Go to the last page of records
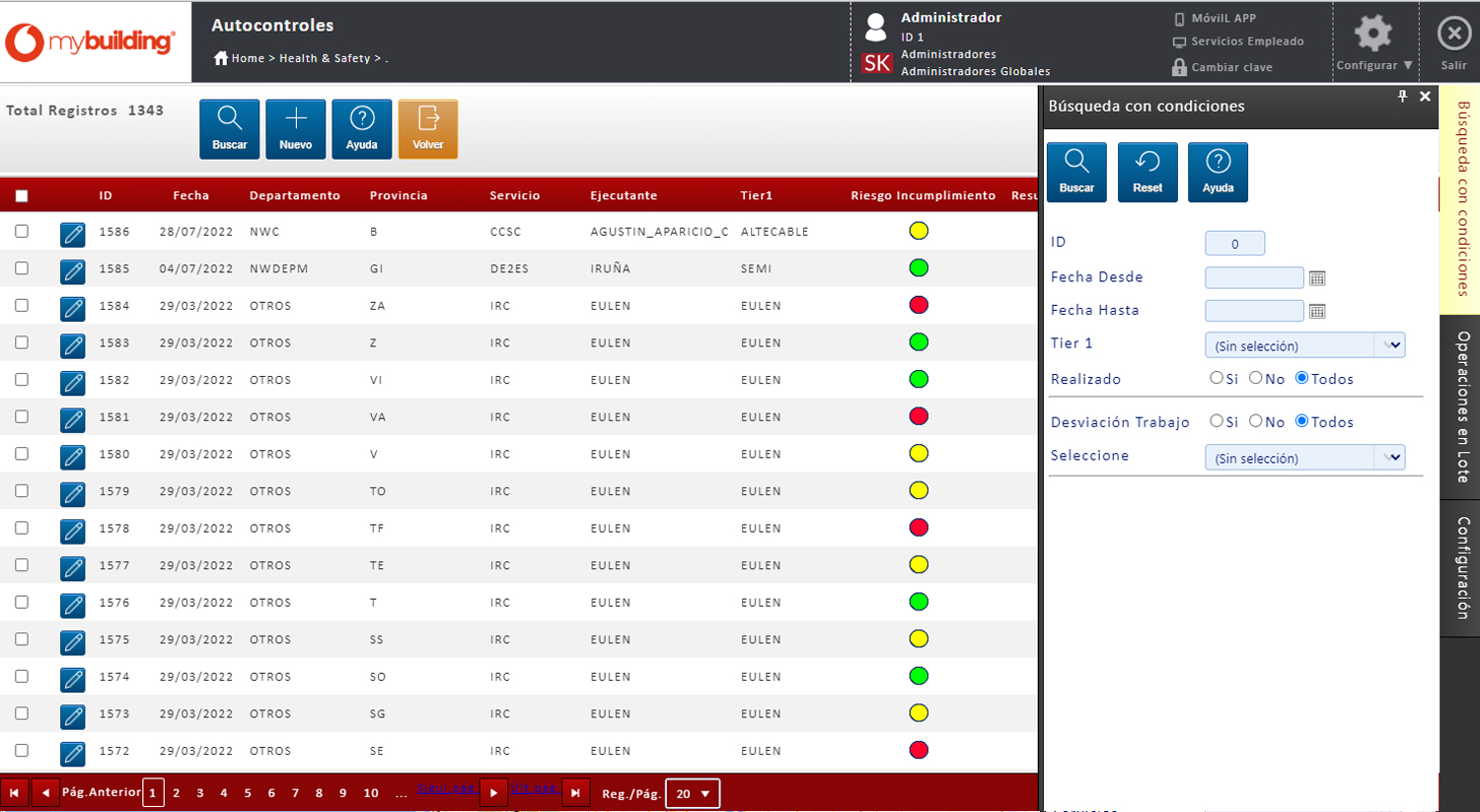1480x812 pixels. click(x=575, y=793)
